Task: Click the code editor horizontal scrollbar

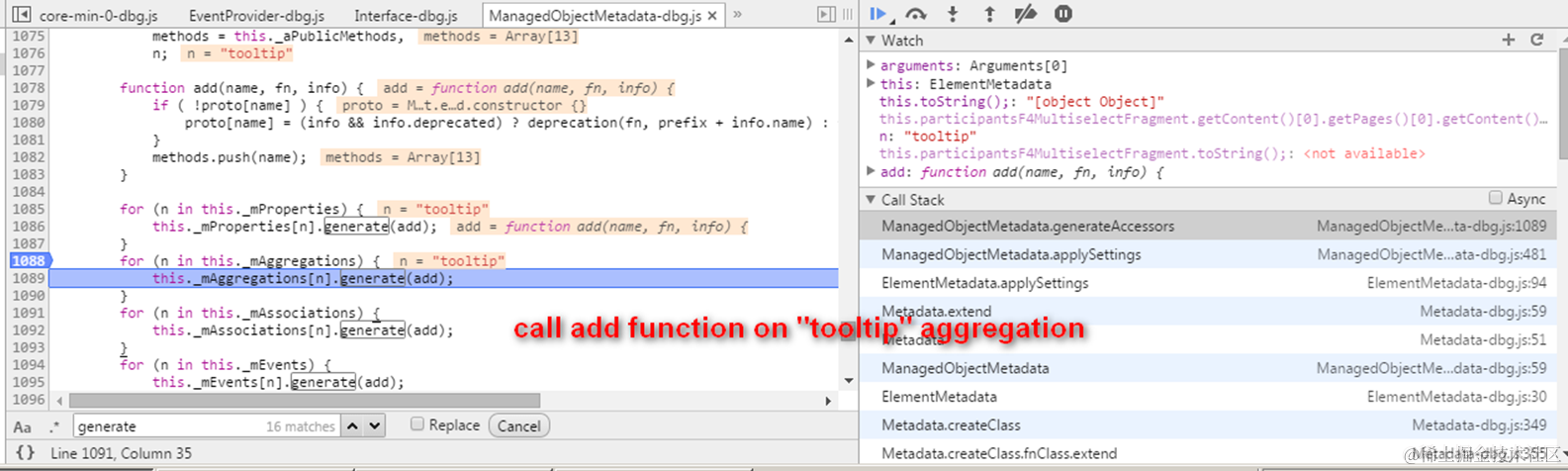Action: (304, 401)
